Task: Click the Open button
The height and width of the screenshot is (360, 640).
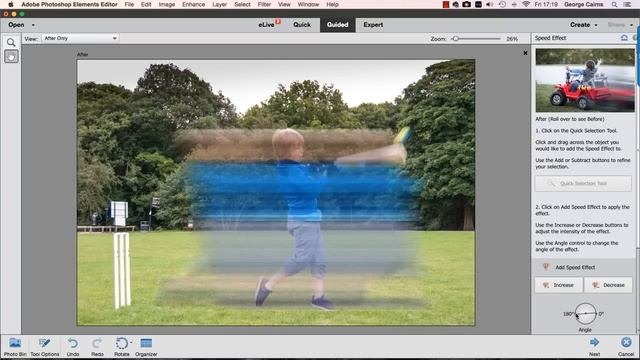Action: click(16, 25)
